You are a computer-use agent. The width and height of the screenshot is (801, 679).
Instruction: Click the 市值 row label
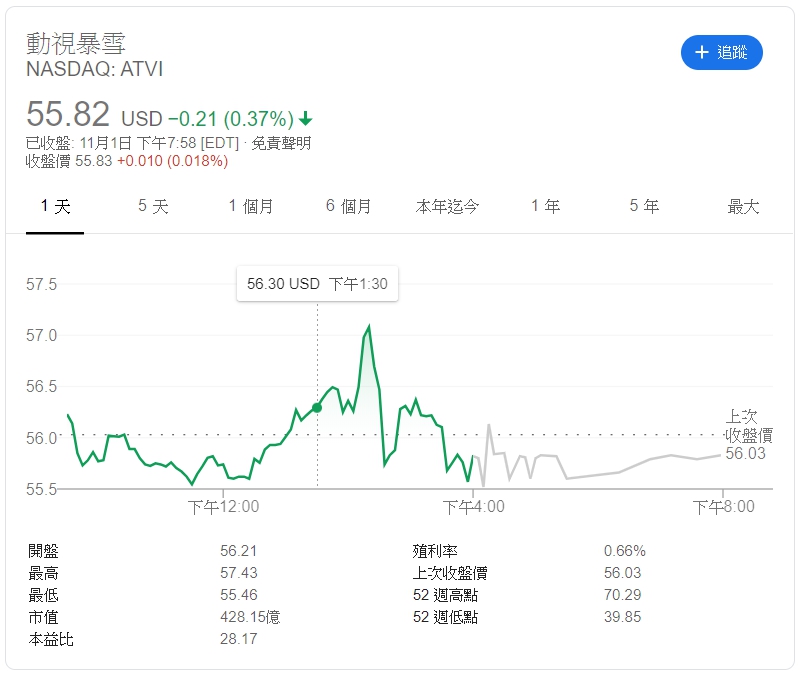click(x=43, y=617)
